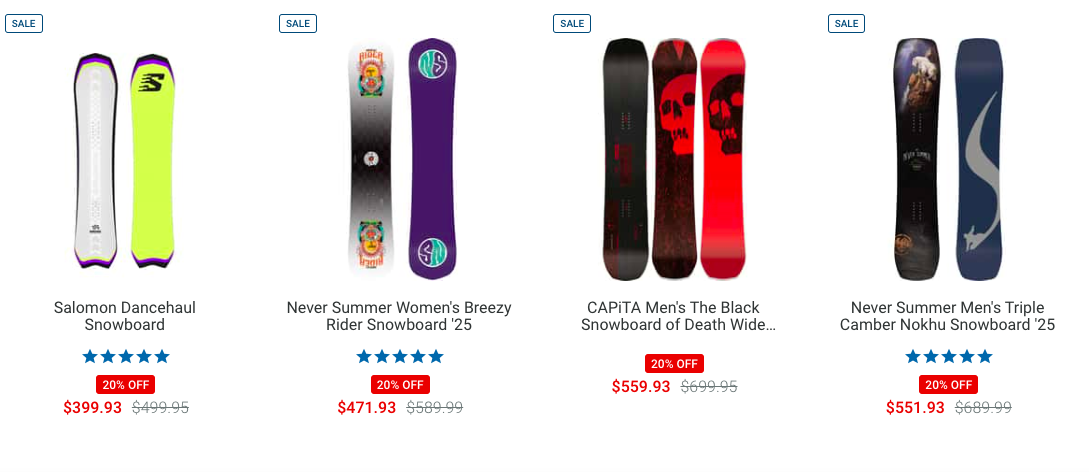
Task: Click the Never Summer Women's Breezy Rider title
Action: click(x=399, y=316)
